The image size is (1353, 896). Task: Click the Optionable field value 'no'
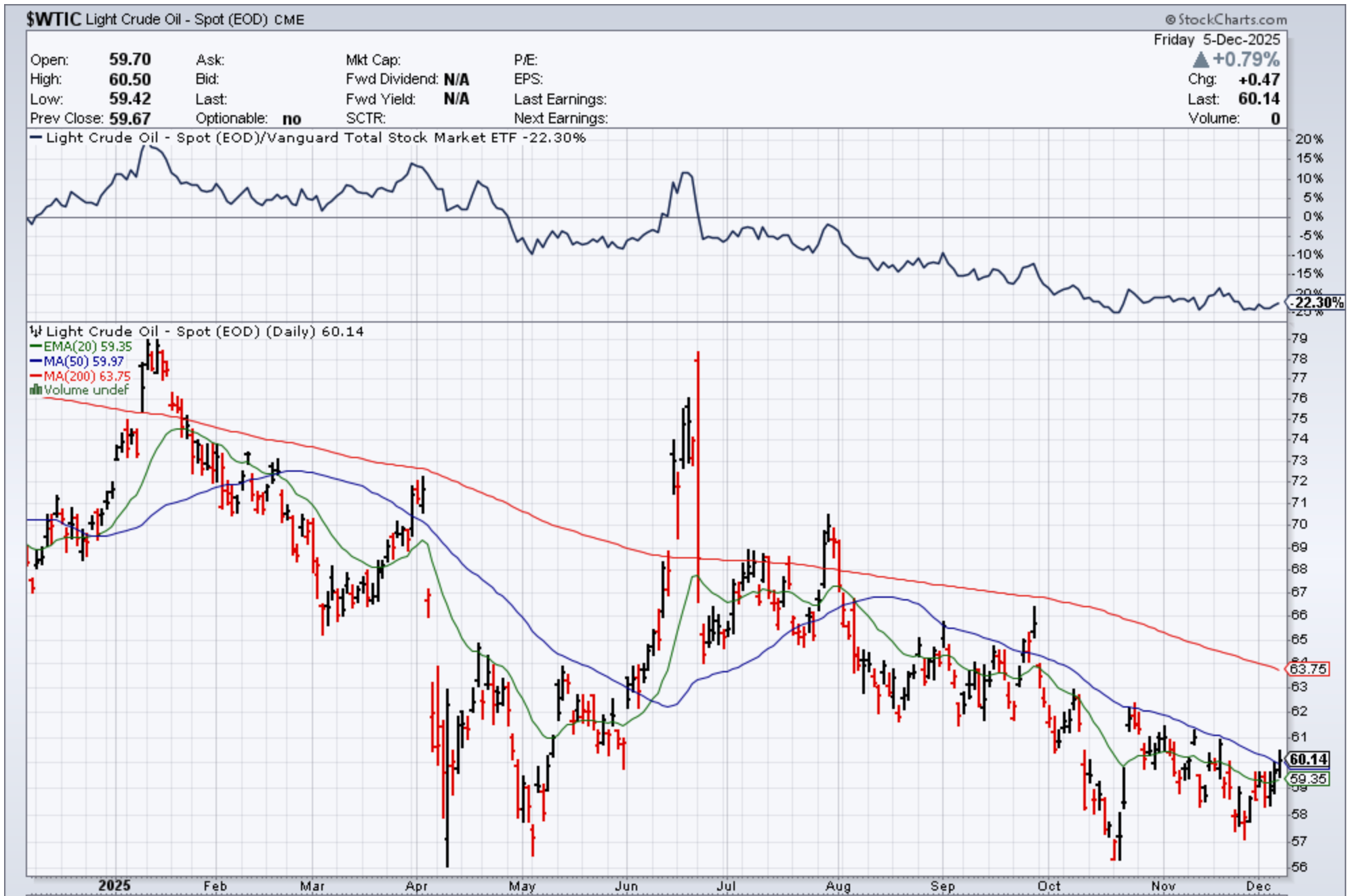click(291, 119)
